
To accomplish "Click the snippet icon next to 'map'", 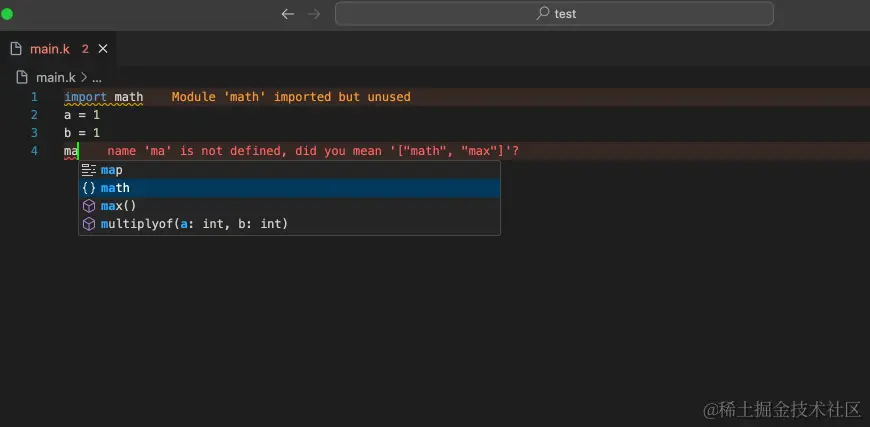I will click(x=89, y=170).
